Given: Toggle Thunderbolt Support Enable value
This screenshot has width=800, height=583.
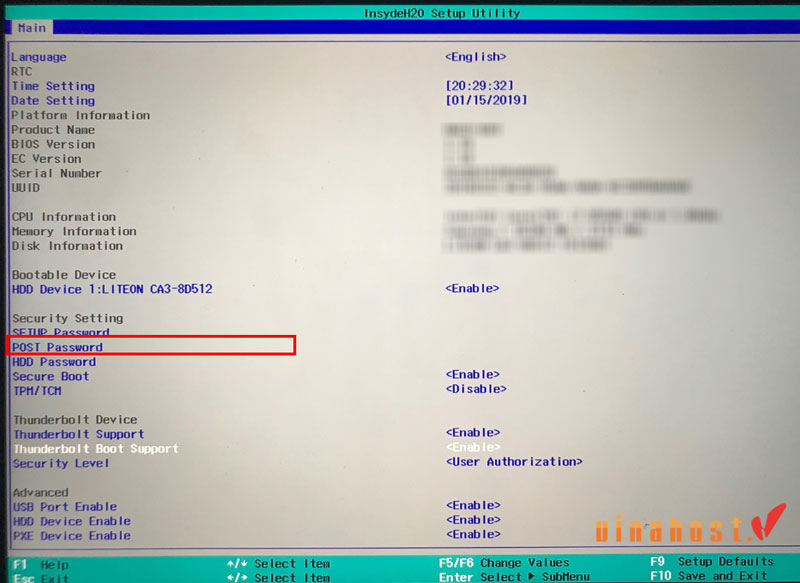Looking at the screenshot, I should pyautogui.click(x=473, y=433).
